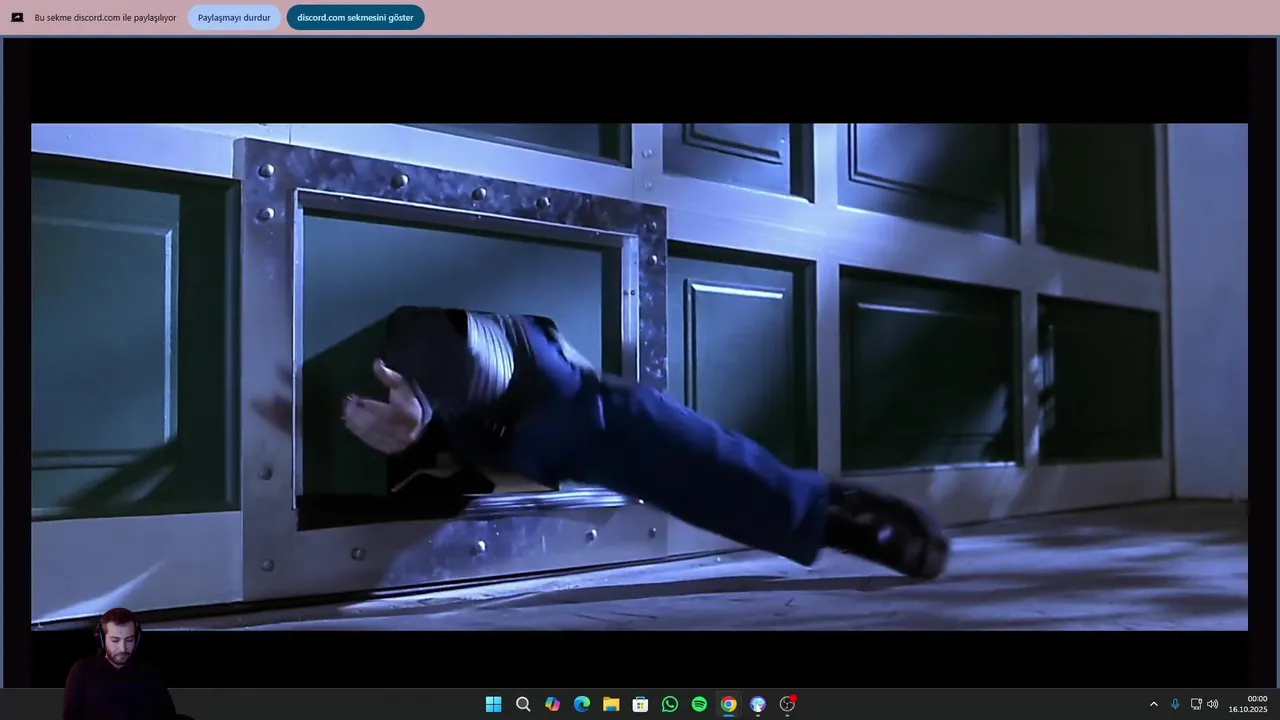Click the microphone tray icon
This screenshot has height=720, width=1280.
pyautogui.click(x=1175, y=704)
